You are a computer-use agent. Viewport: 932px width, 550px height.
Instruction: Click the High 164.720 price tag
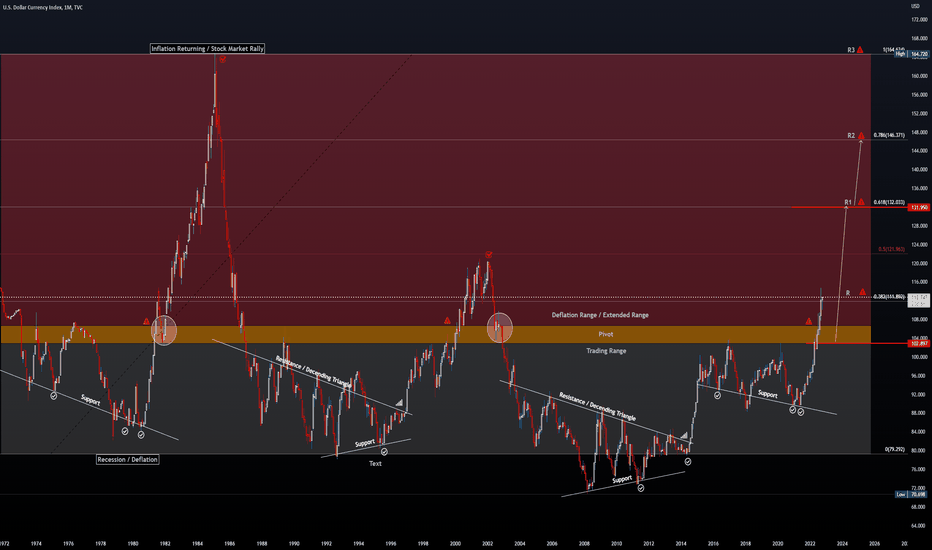(x=912, y=54)
